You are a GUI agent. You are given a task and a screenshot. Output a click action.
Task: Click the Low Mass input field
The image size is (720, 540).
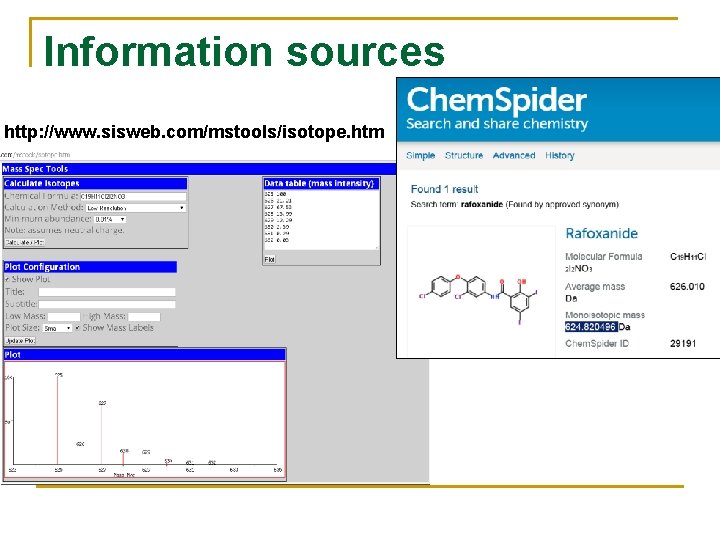[64, 316]
